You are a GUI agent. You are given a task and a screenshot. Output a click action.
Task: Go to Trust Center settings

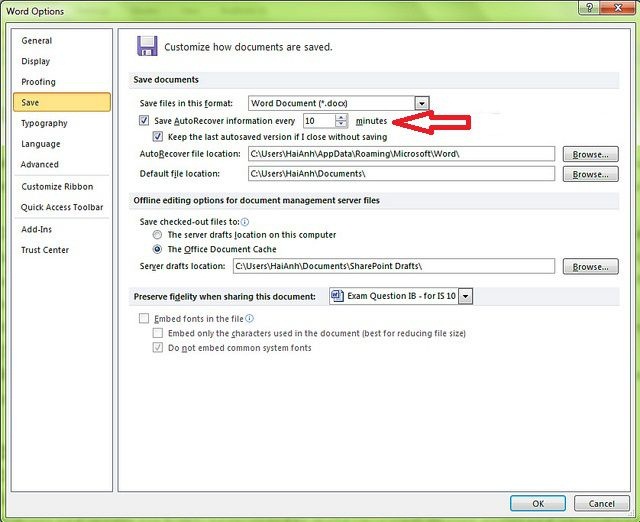pos(45,250)
